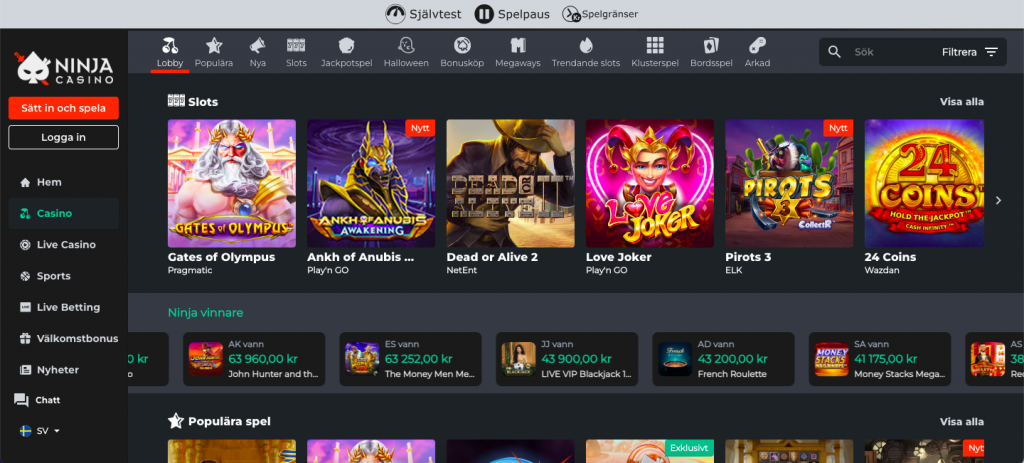Select Trendande slots flame icon
The width and height of the screenshot is (1024, 463).
[586, 46]
